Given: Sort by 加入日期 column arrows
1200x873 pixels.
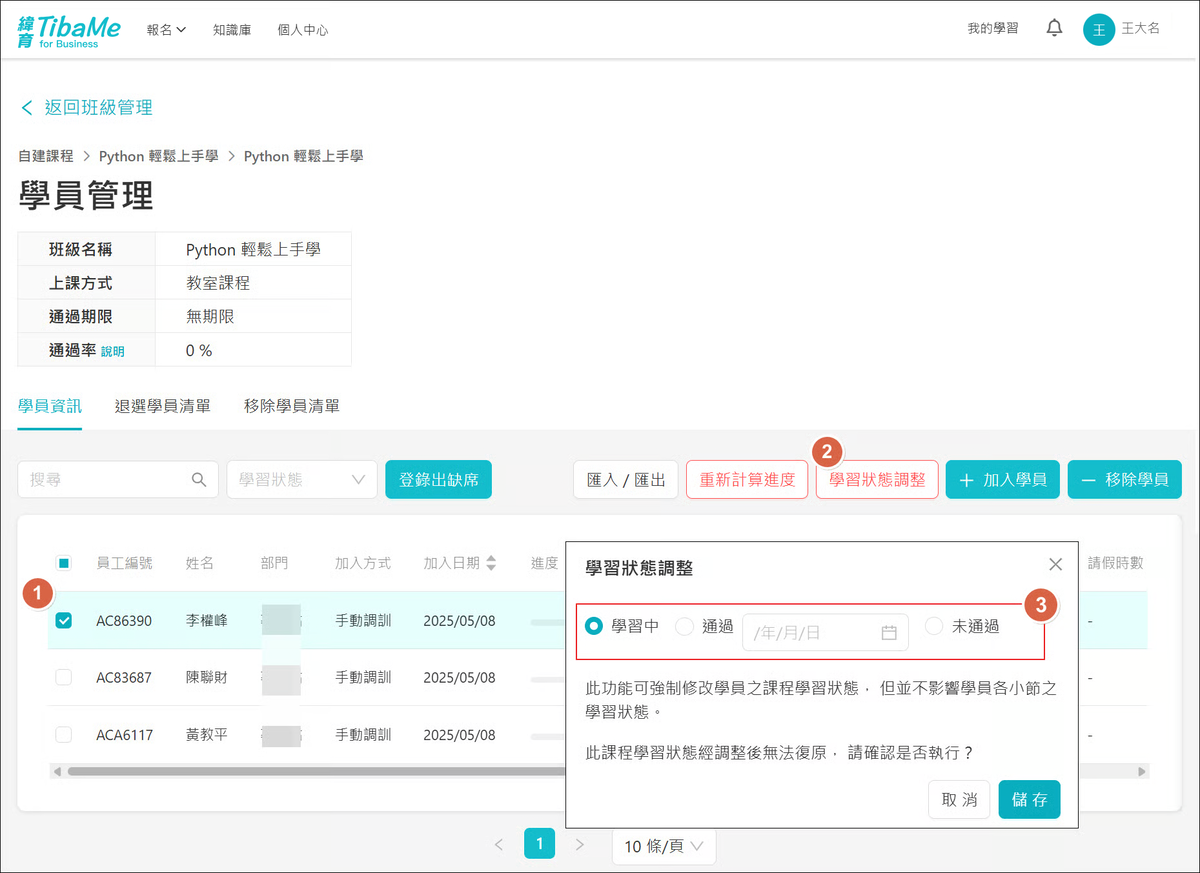Looking at the screenshot, I should coord(491,563).
